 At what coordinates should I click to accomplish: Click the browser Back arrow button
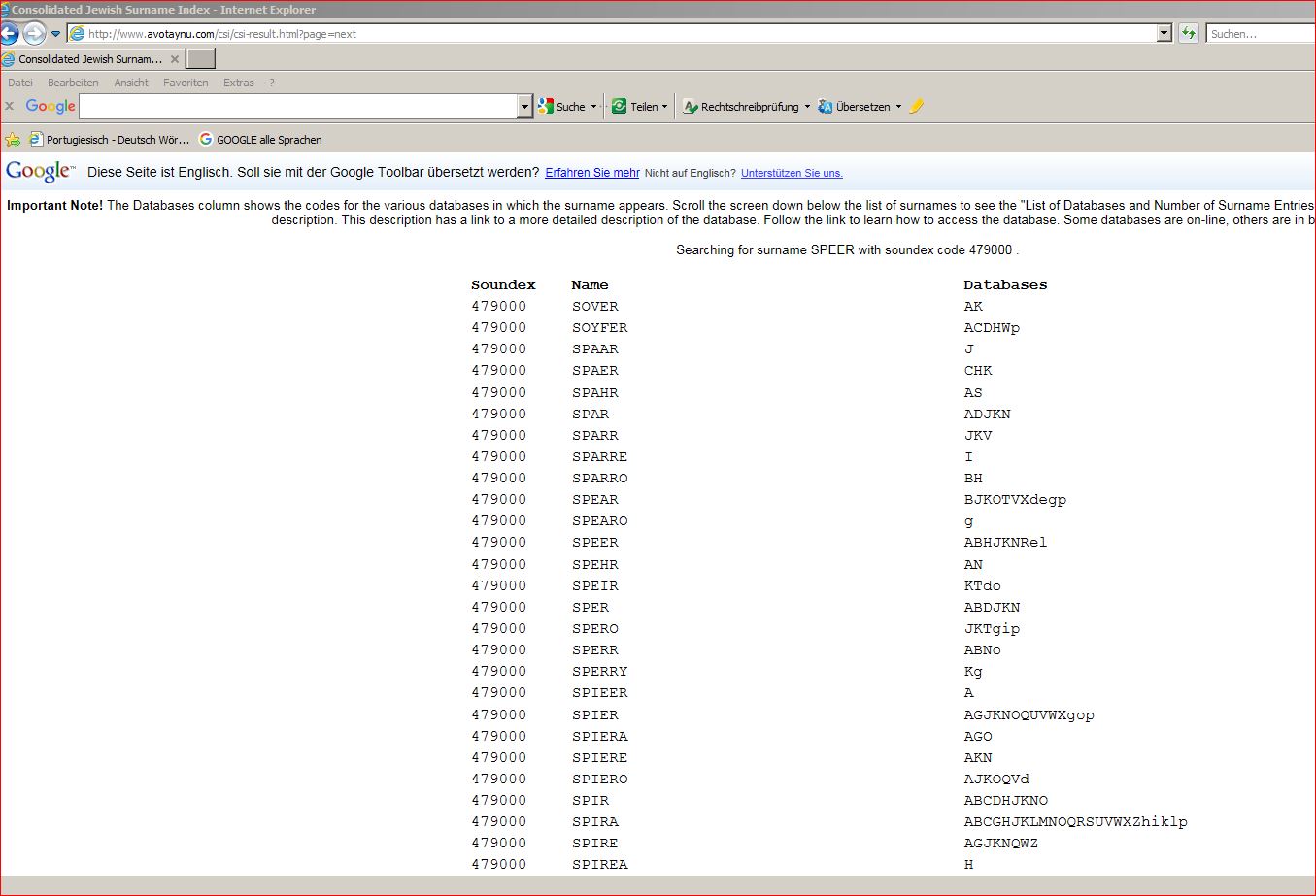tap(8, 33)
